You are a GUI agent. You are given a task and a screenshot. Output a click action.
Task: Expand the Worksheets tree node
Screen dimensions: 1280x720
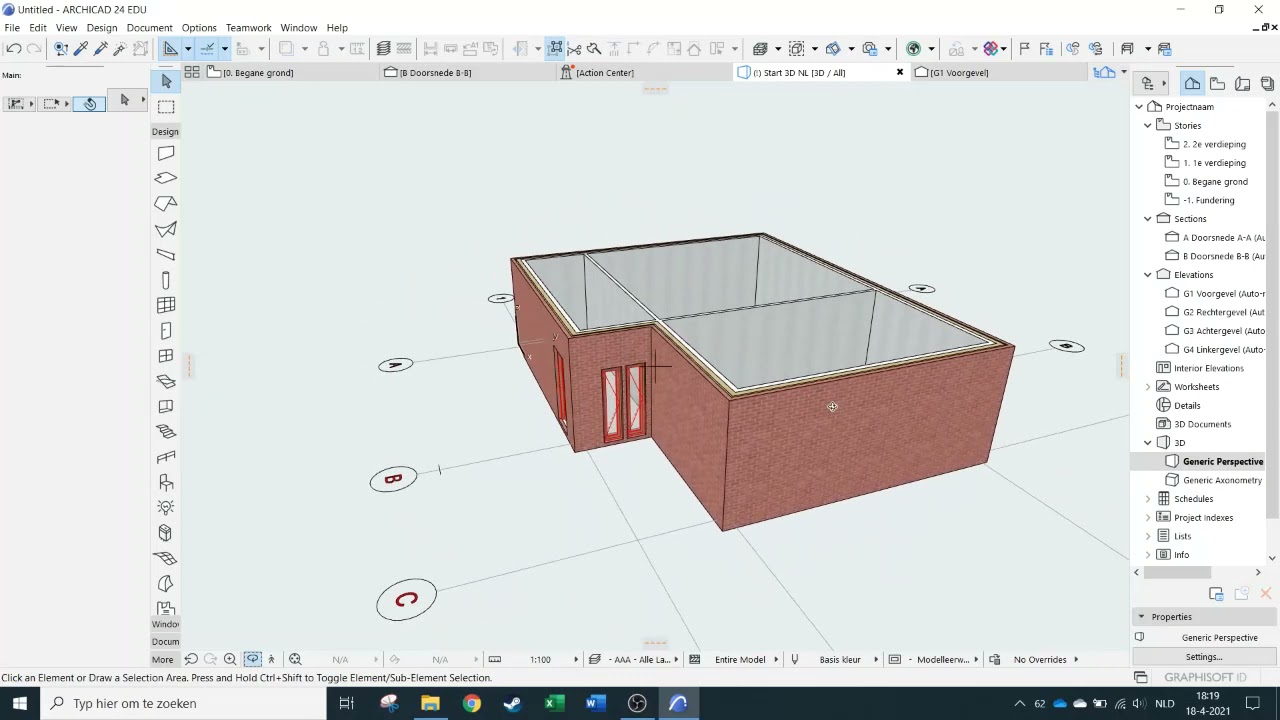[x=1148, y=386]
